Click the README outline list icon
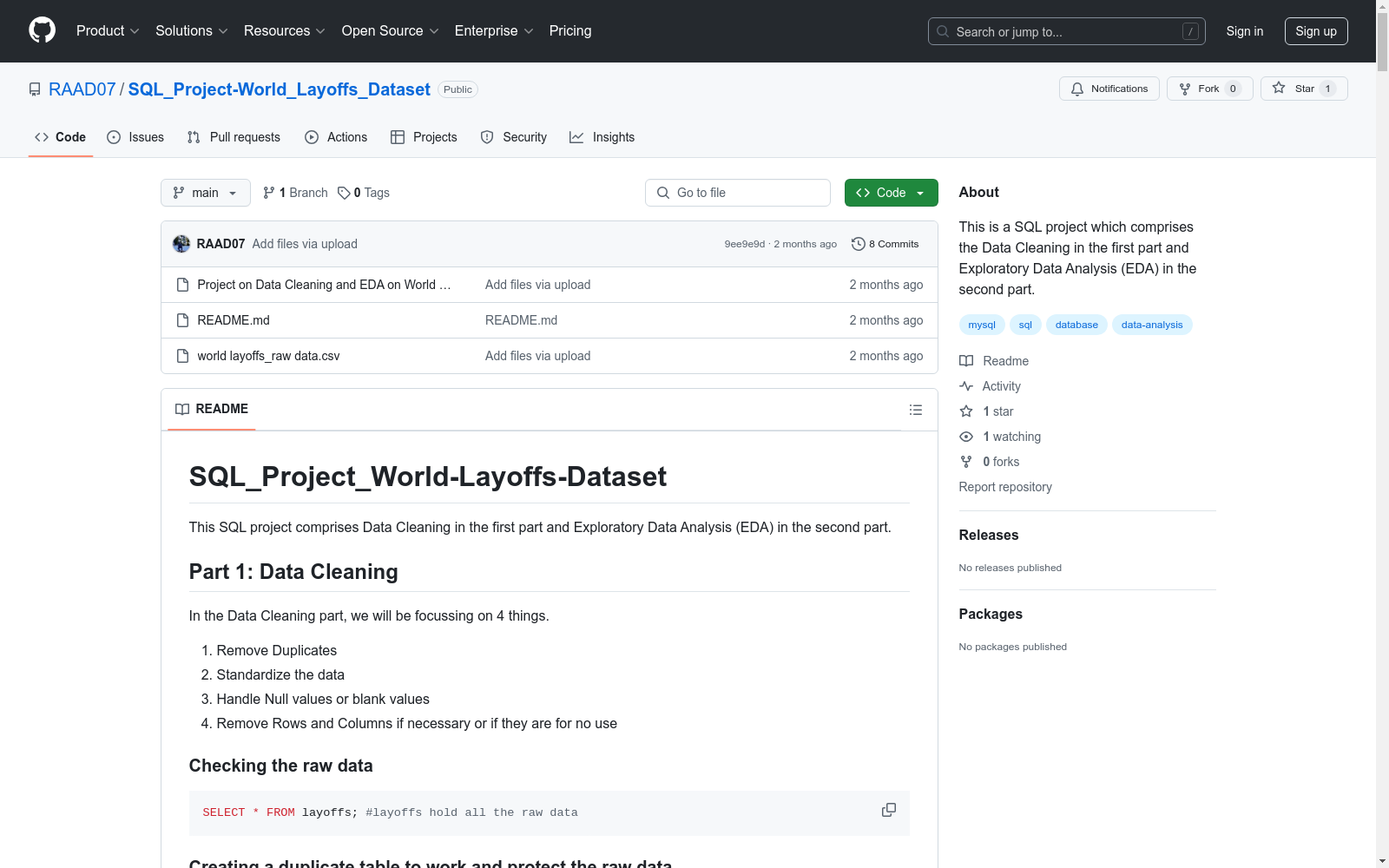The image size is (1389, 868). click(915, 410)
